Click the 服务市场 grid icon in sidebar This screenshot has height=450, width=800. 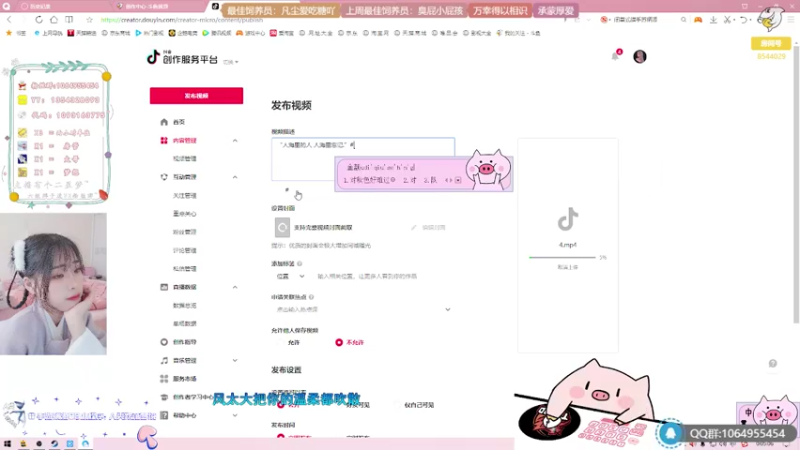tap(164, 379)
